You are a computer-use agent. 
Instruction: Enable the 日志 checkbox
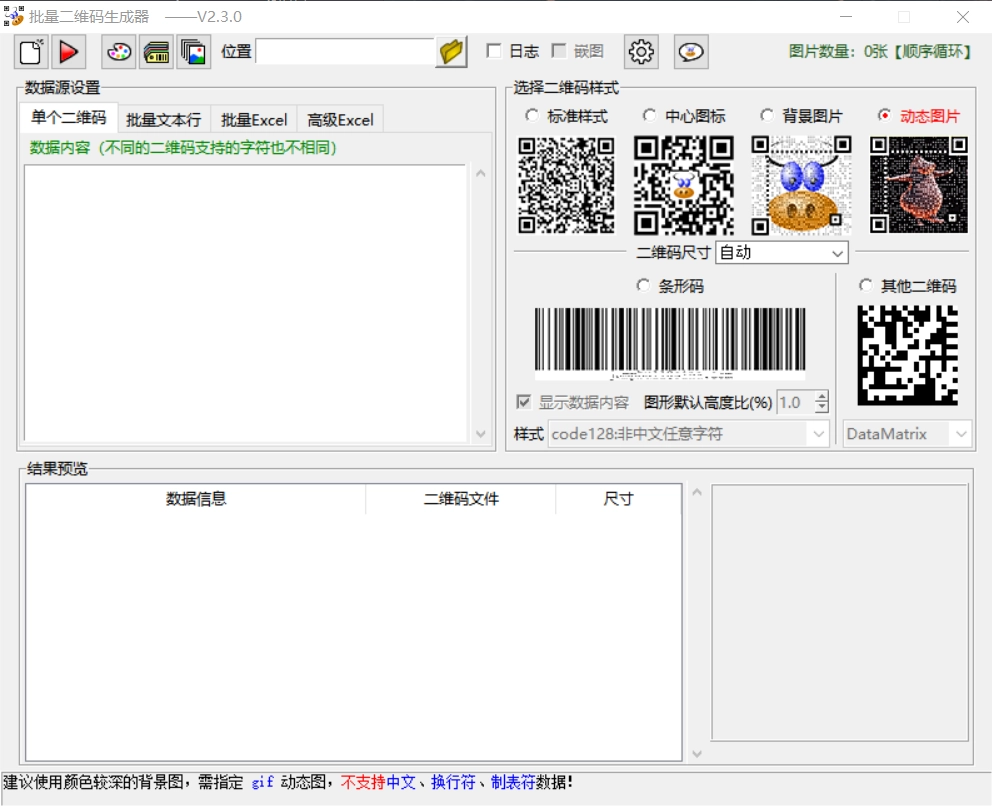tap(494, 51)
